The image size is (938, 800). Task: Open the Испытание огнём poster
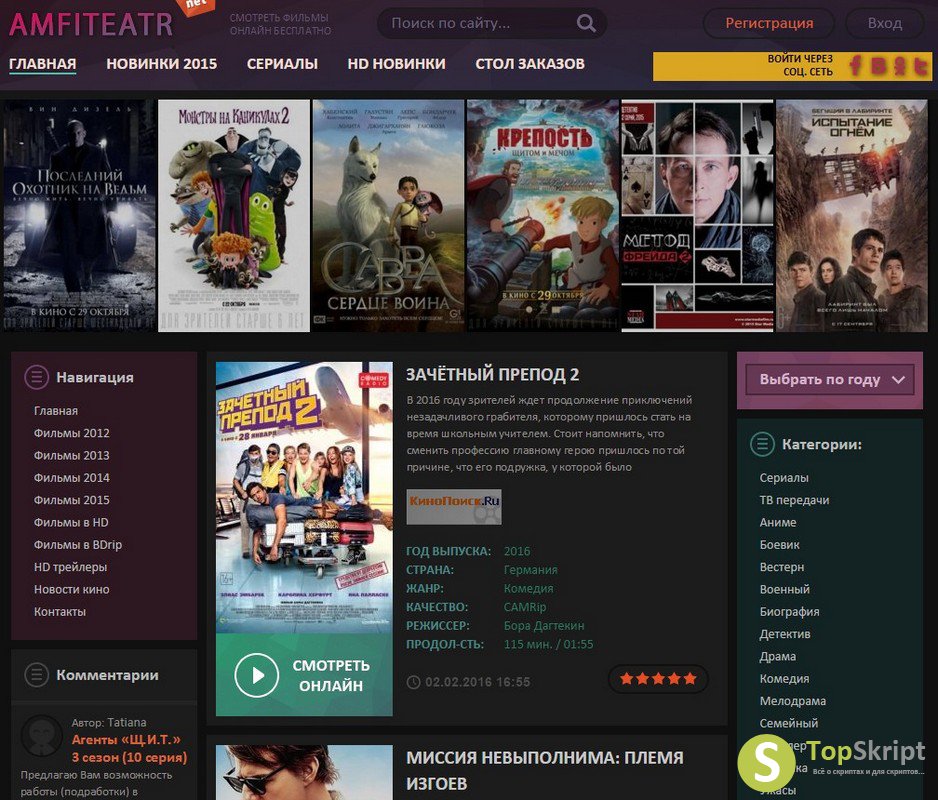click(x=852, y=215)
